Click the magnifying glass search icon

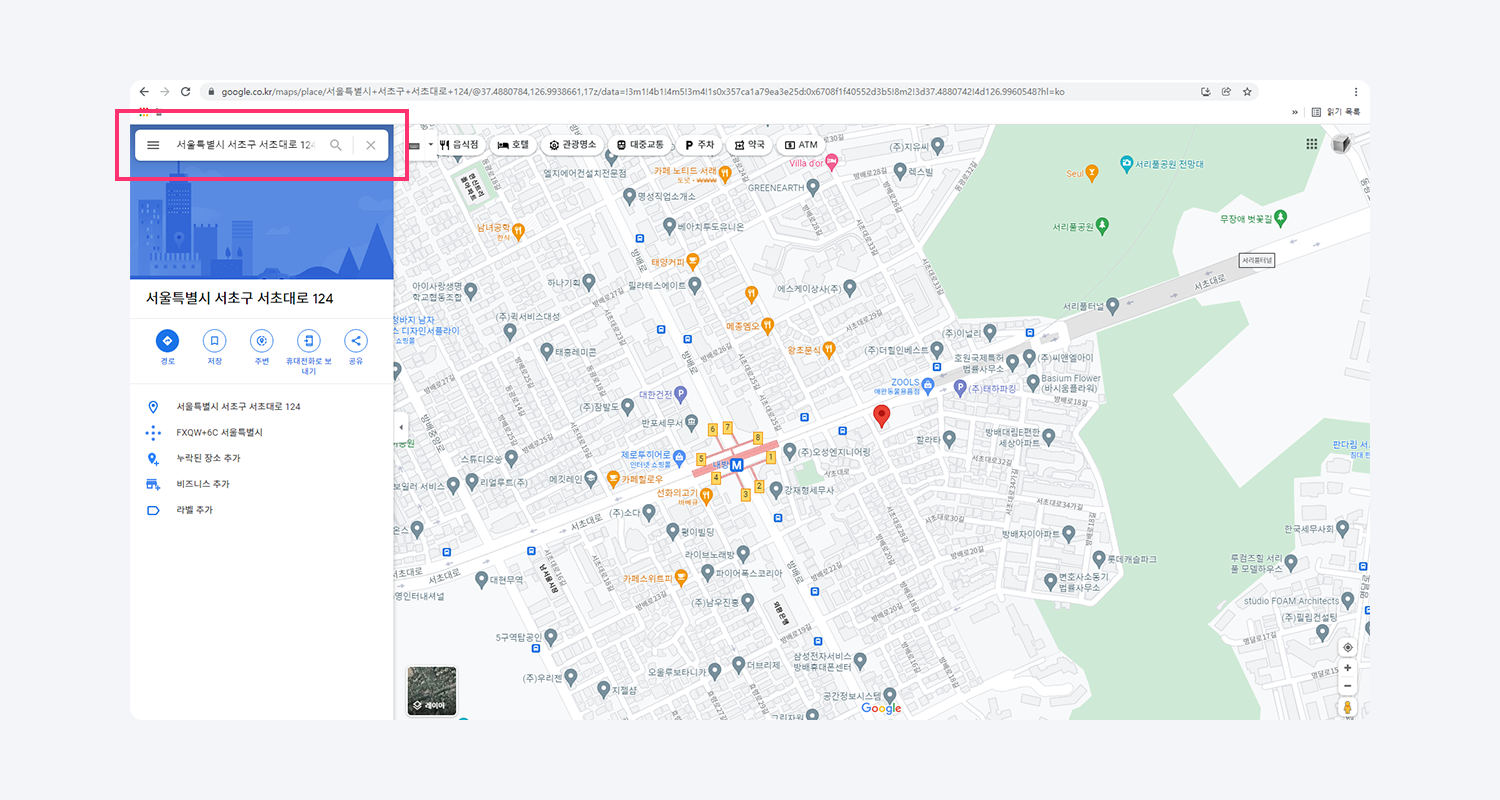pyautogui.click(x=336, y=145)
